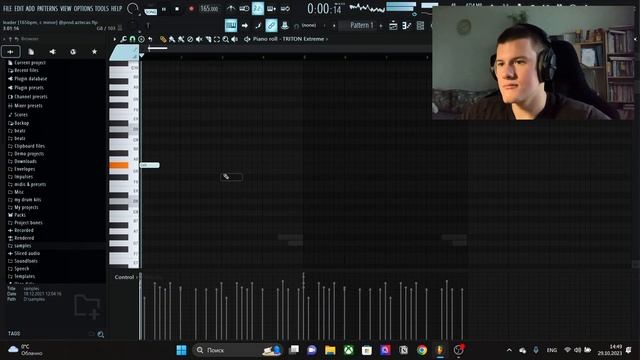Click the play/pause transport button
Viewport: 640px width, 360px height.
(x=164, y=9)
